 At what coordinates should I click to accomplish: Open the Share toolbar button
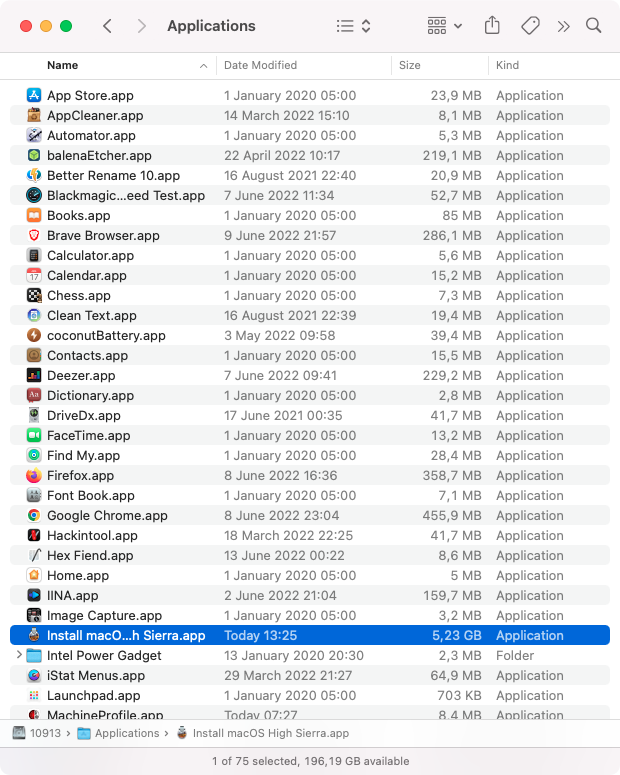[492, 26]
